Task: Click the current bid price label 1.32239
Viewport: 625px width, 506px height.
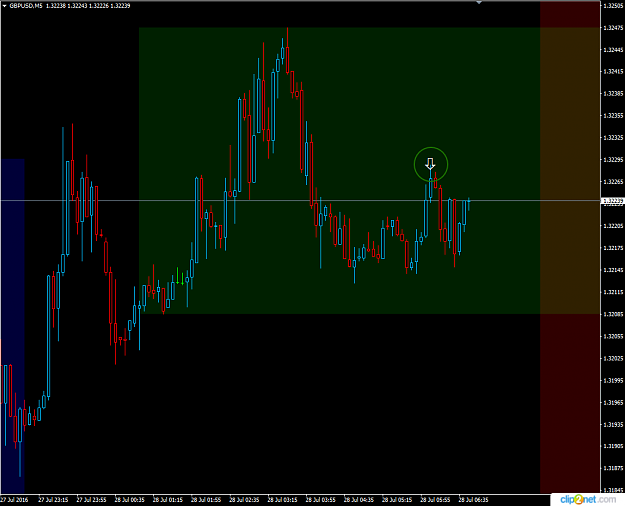Action: pos(614,201)
